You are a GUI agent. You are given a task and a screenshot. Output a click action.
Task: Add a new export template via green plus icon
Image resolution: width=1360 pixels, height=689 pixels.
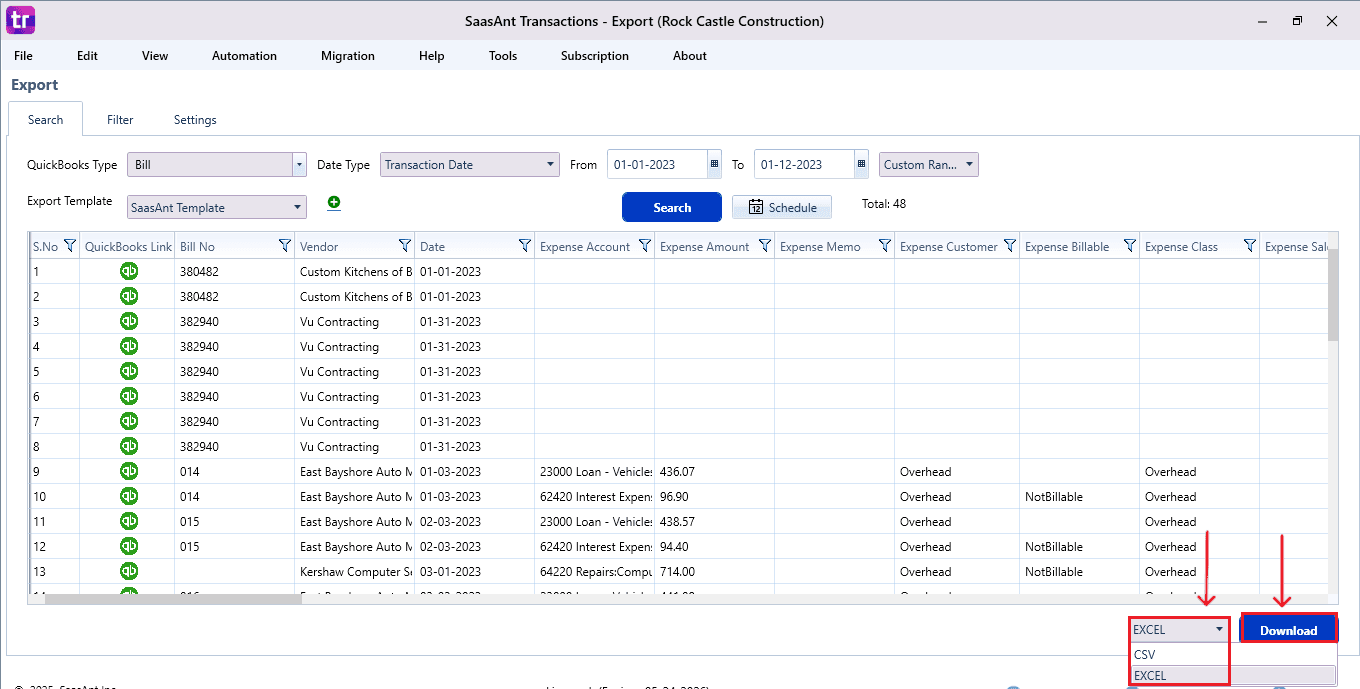tap(333, 202)
